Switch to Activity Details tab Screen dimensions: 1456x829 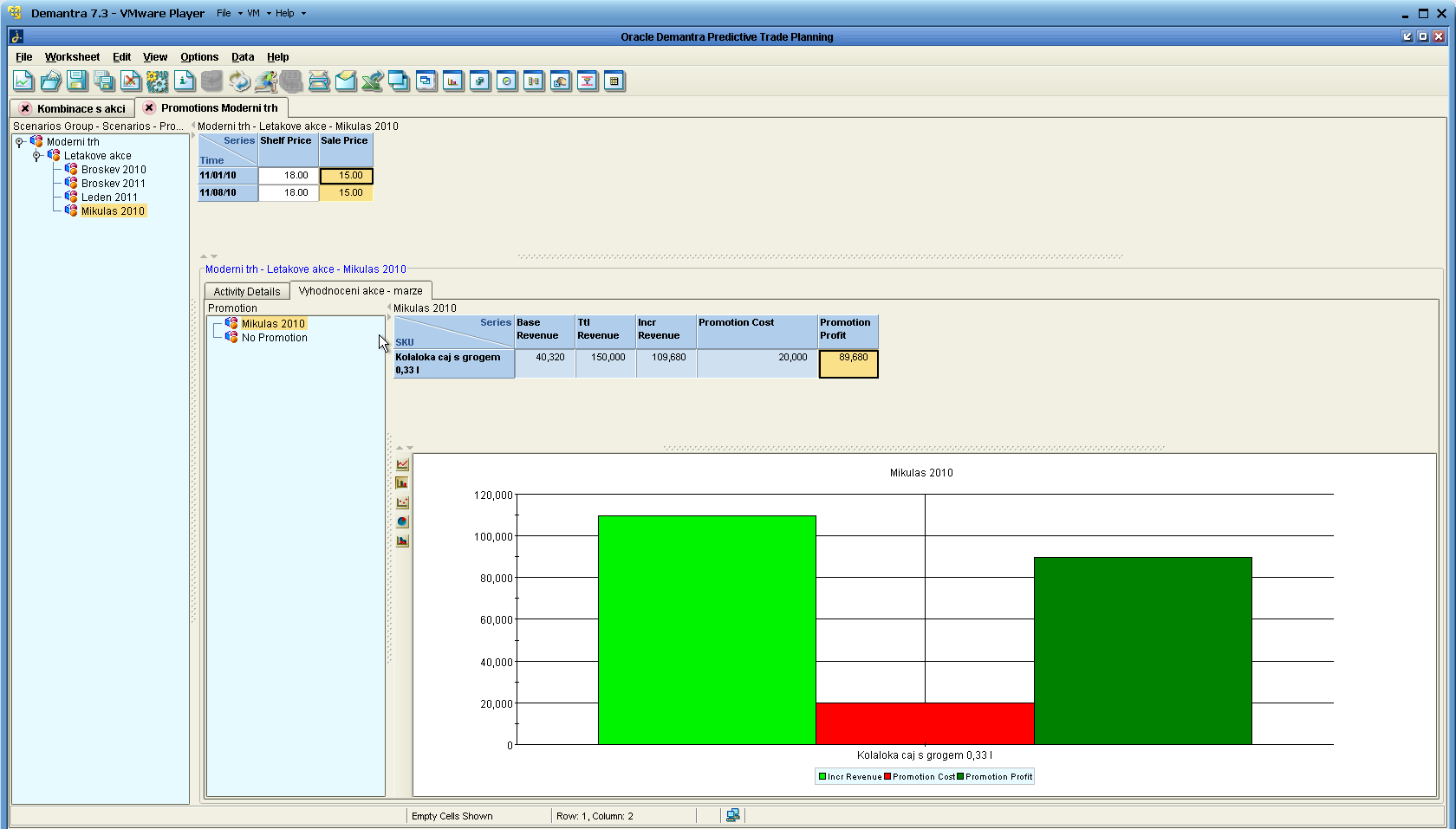coord(247,292)
